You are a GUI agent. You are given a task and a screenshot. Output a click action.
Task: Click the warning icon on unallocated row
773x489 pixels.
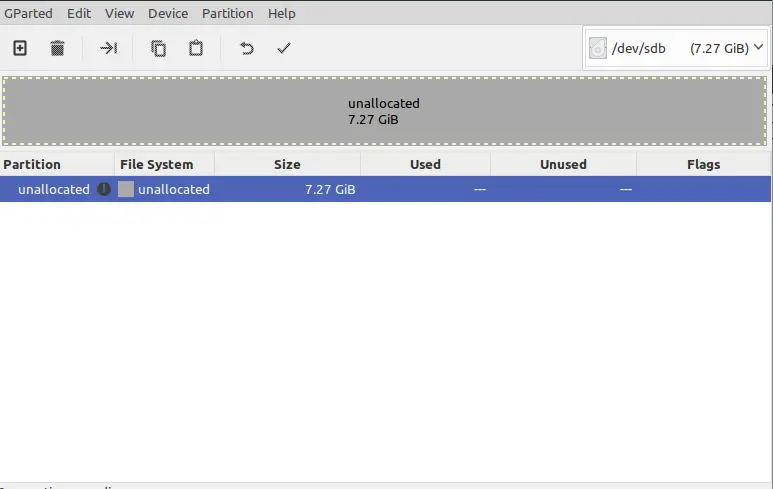104,189
